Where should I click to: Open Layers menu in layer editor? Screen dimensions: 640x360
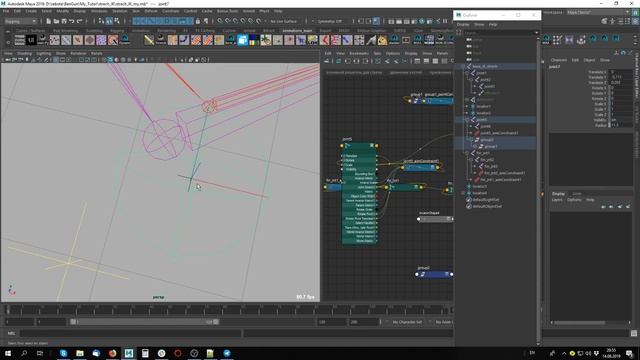click(557, 200)
